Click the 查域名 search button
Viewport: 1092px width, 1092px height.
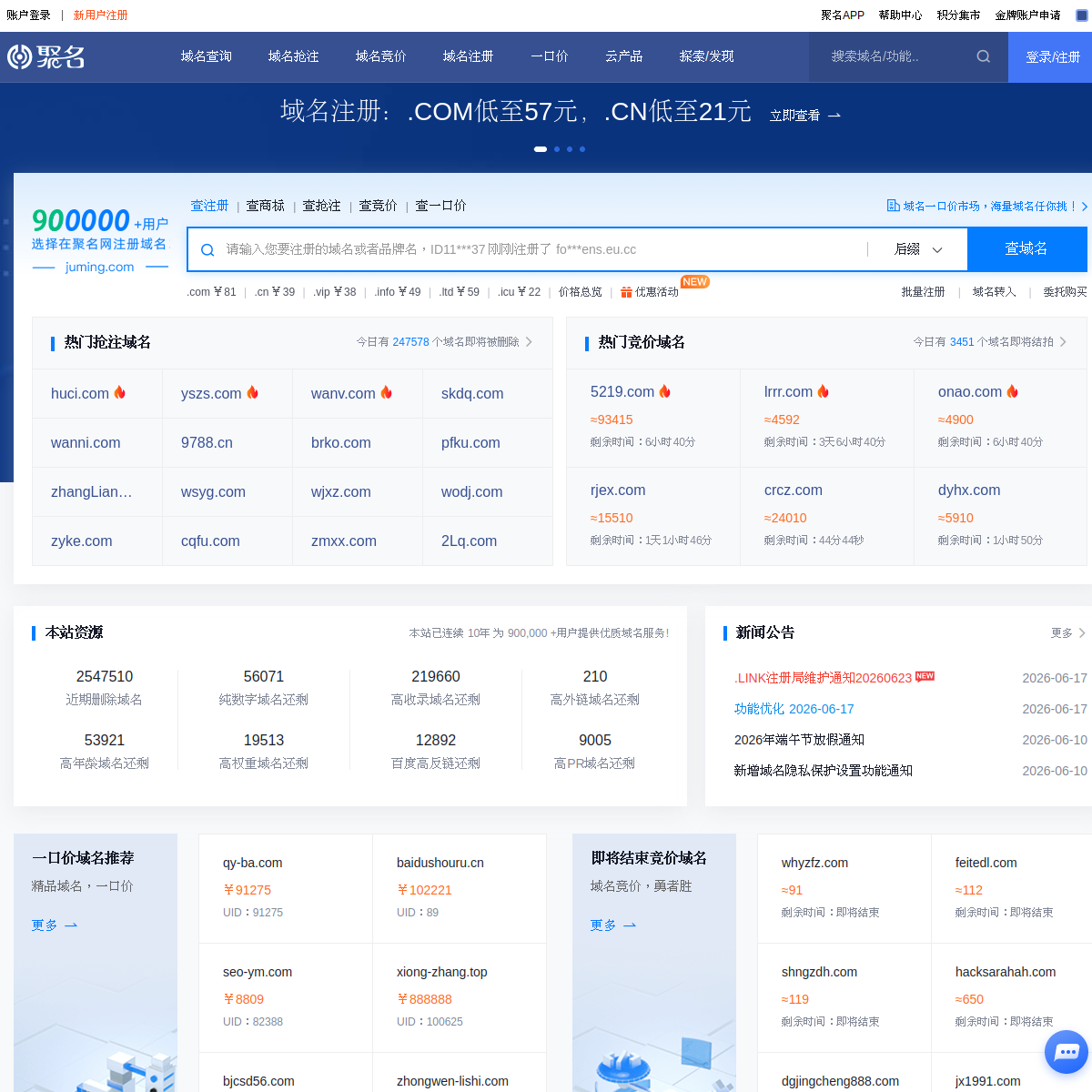[1026, 249]
